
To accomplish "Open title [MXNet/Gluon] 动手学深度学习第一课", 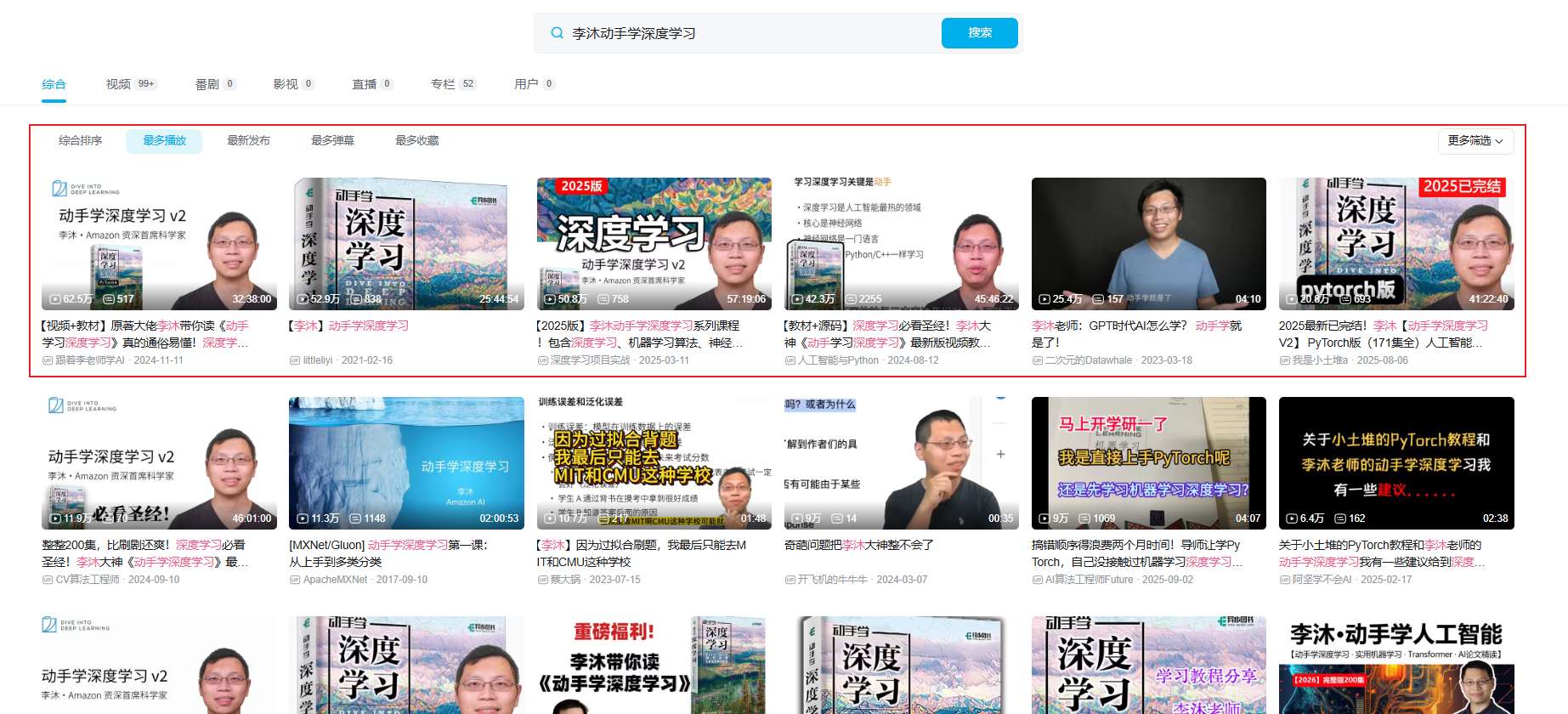I will [388, 553].
